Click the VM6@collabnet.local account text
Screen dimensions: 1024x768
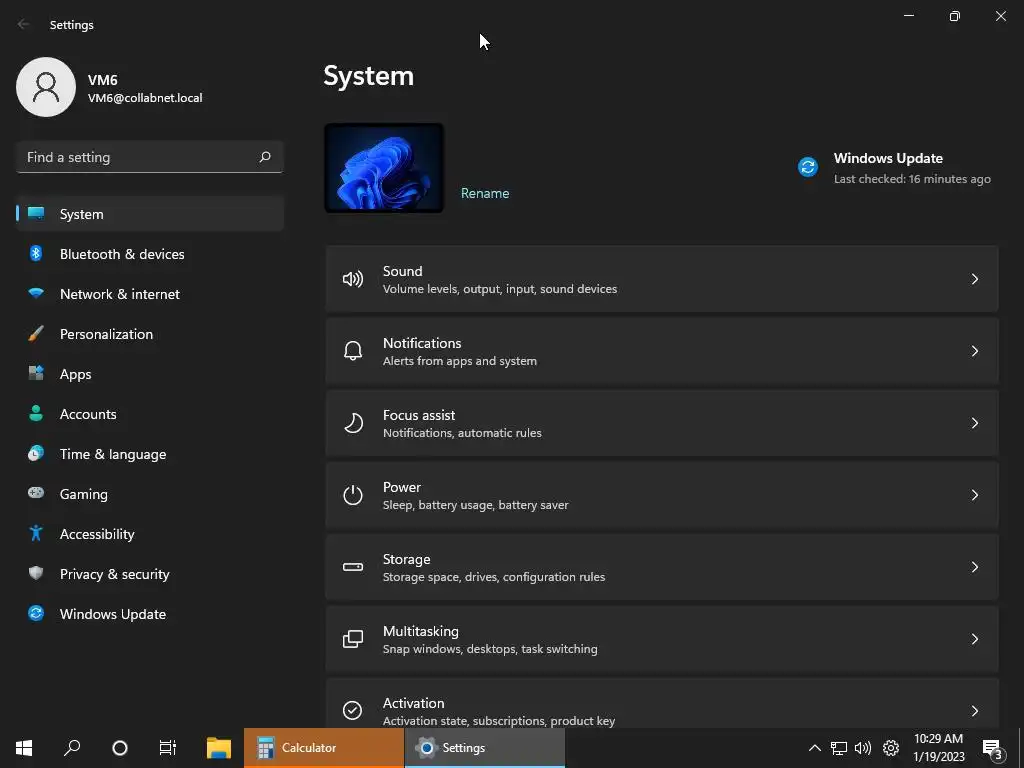(x=145, y=98)
